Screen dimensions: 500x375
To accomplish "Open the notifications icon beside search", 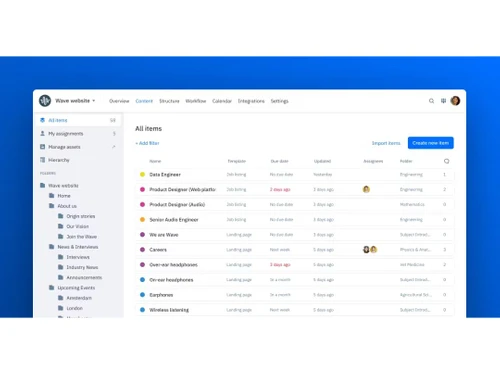I will point(443,101).
